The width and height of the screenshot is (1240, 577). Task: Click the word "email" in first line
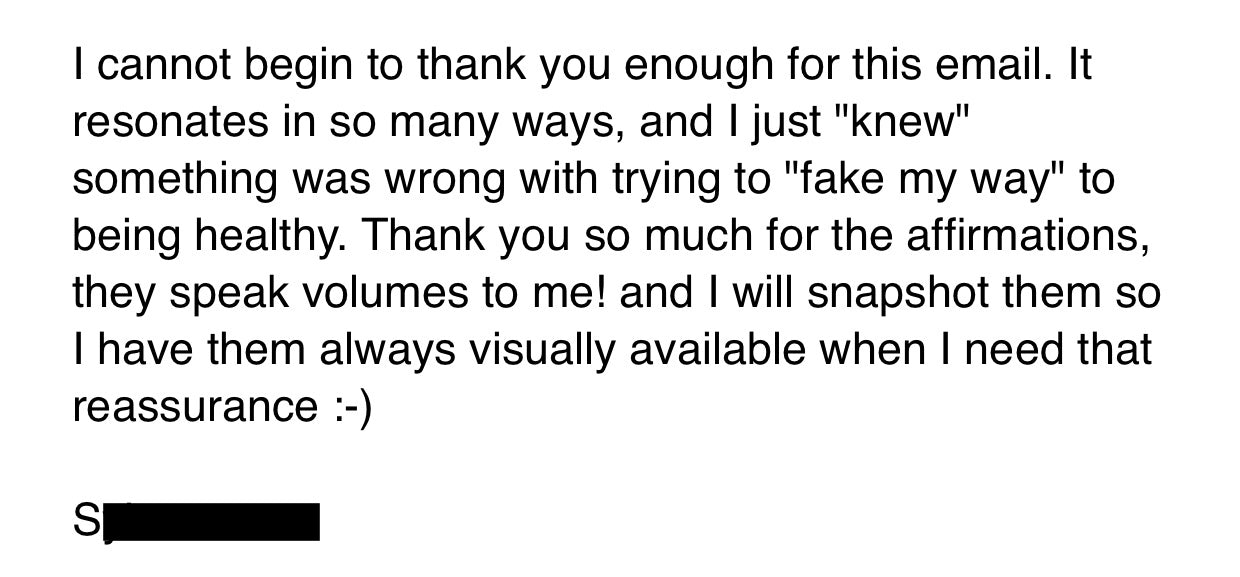[x=1001, y=65]
